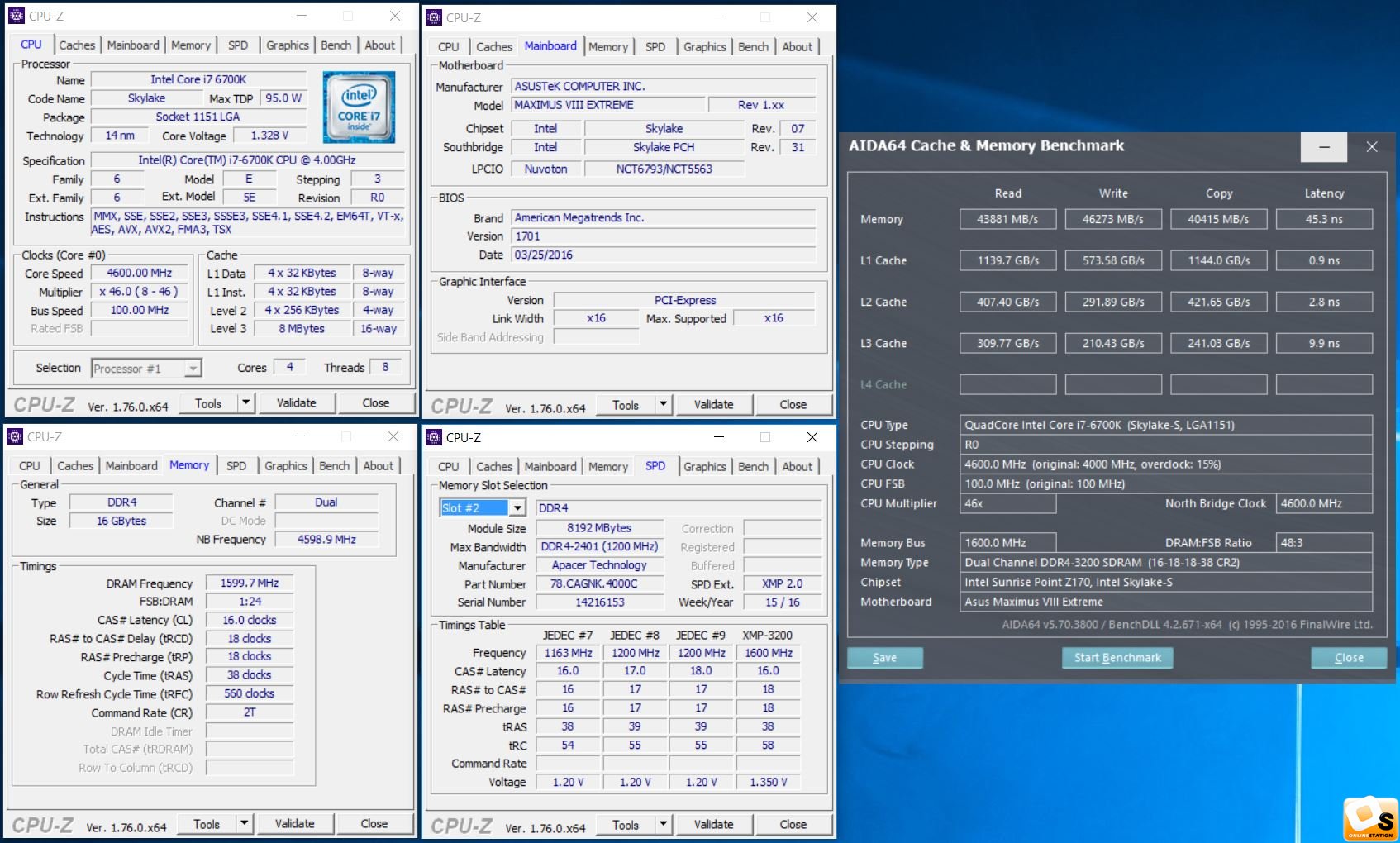Click Memory Type DDR4-3200 SDRAM field in AIDA64
This screenshot has width=1400, height=843.
pos(1166,563)
